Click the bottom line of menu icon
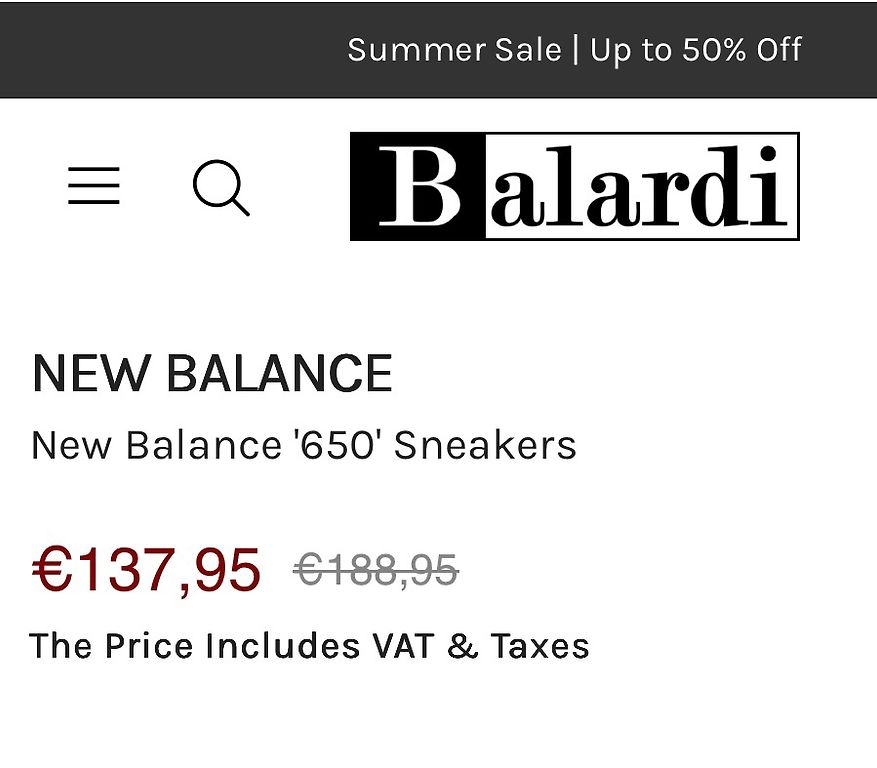Screen dimensions: 877x768 94,201
